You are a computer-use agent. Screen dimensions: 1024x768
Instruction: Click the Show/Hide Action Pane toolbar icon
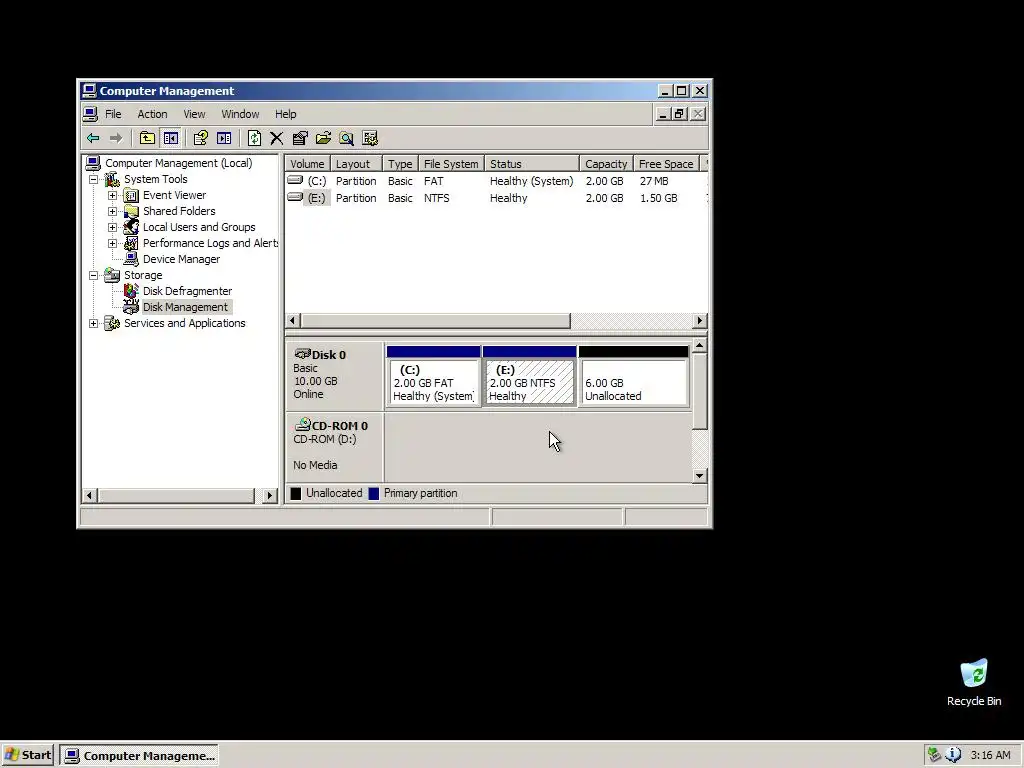224,138
